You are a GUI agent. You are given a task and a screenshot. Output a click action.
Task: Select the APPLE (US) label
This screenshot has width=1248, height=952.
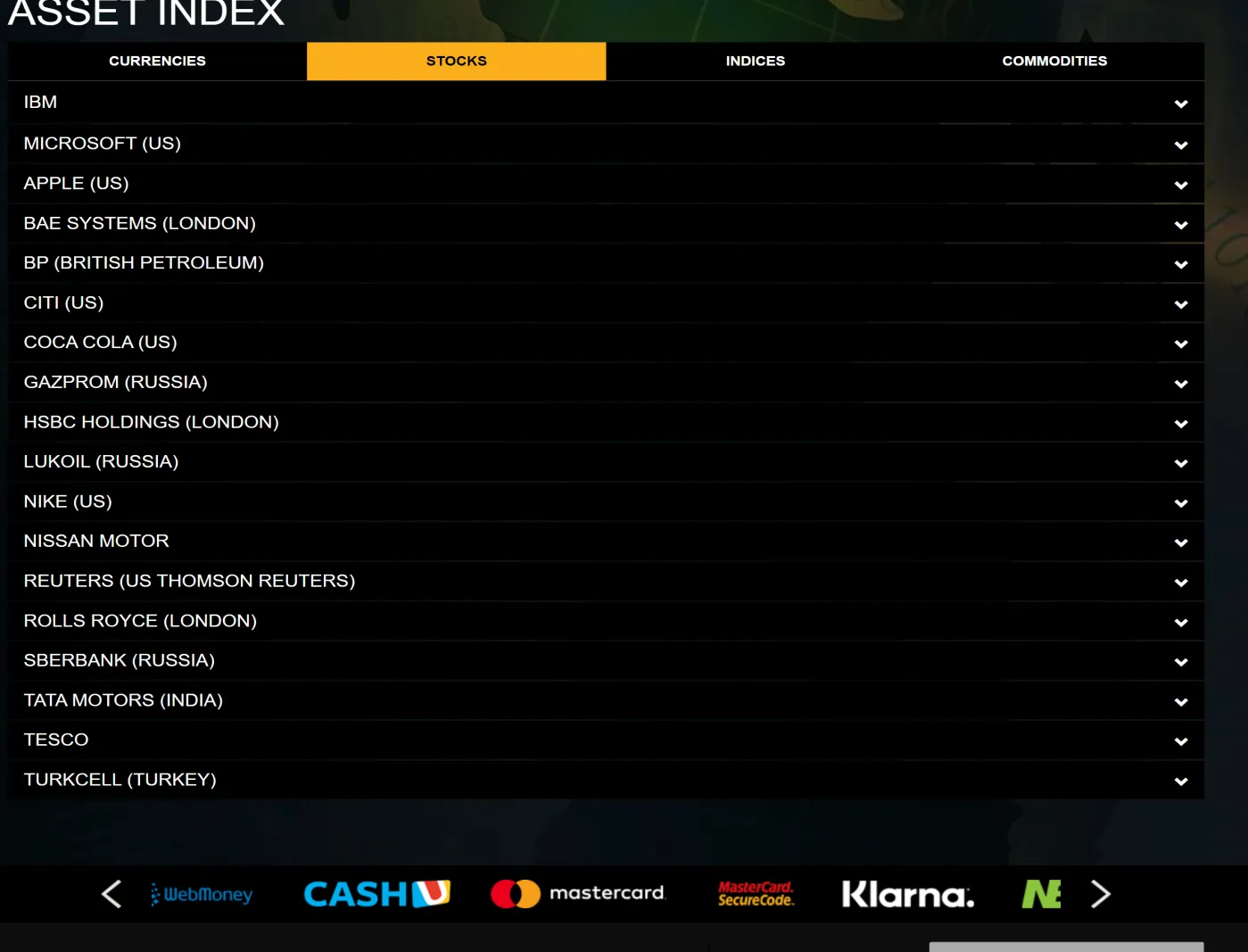[x=77, y=184]
